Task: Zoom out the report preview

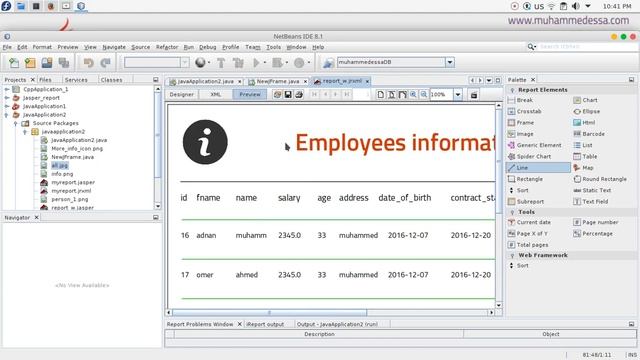Action: click(424, 95)
